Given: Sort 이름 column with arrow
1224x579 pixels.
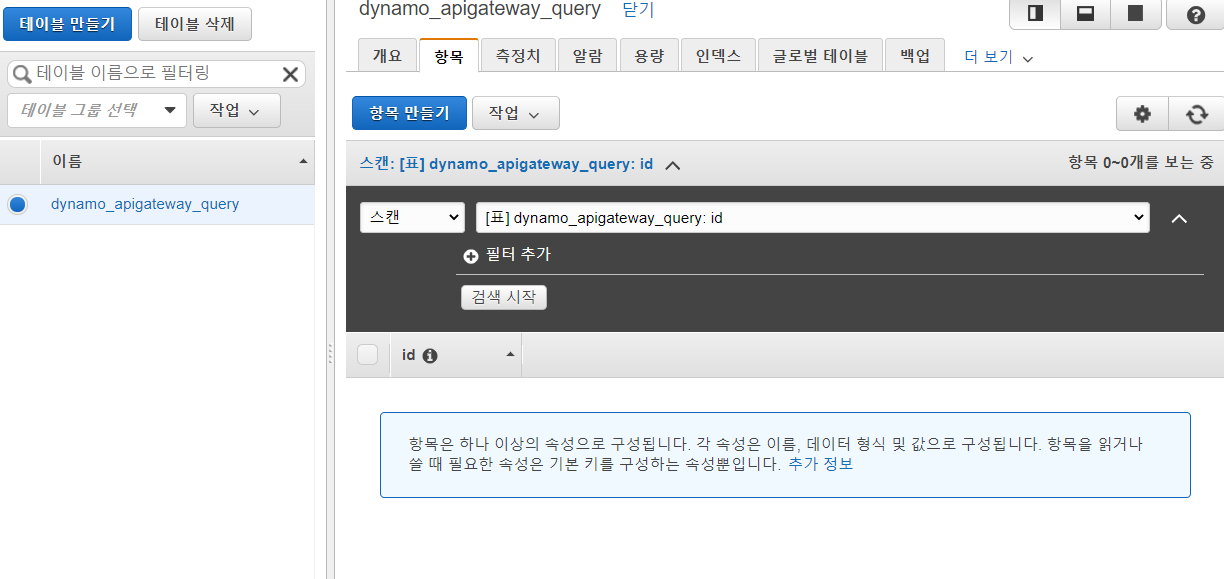Looking at the screenshot, I should (303, 161).
